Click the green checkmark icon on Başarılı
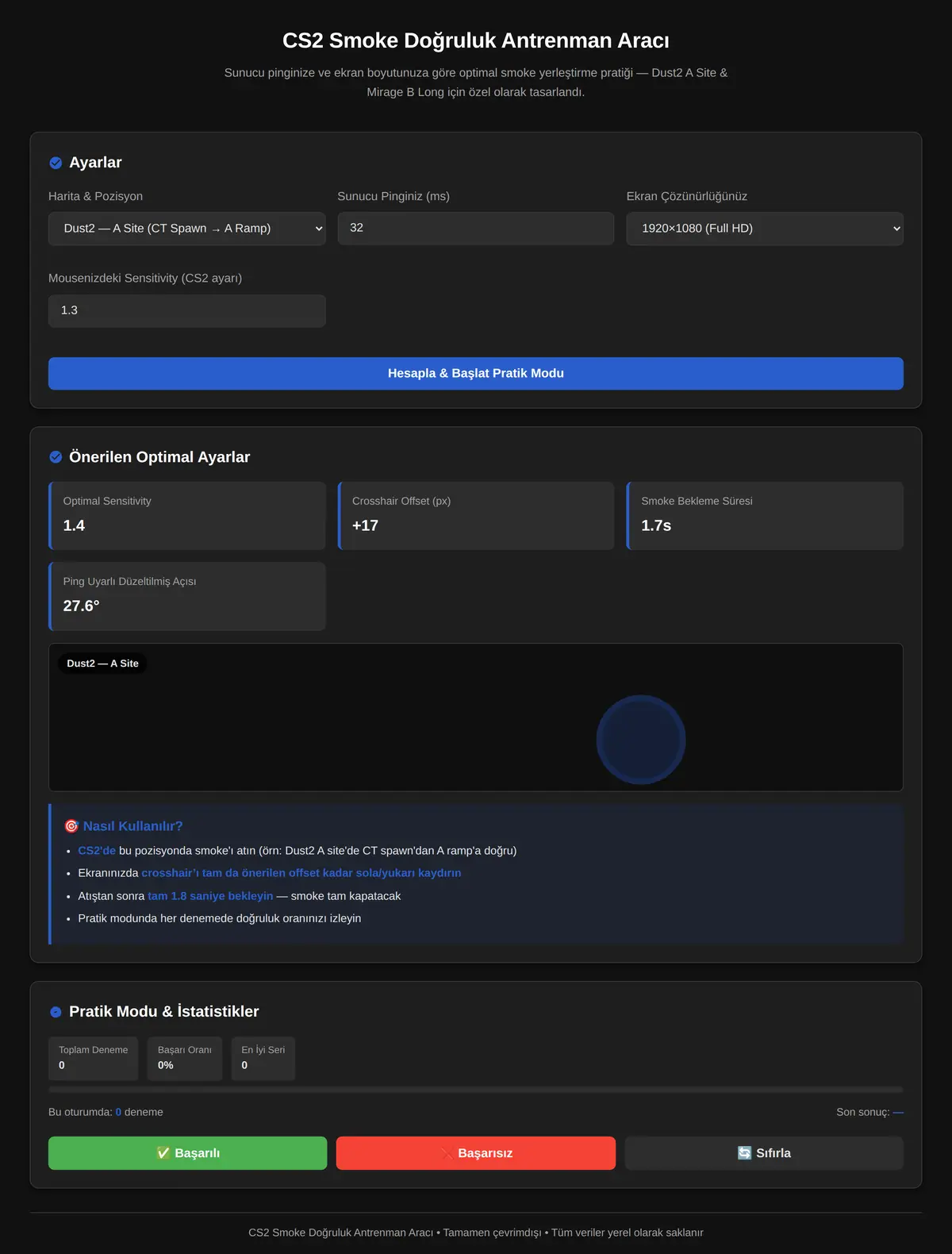 (163, 1153)
